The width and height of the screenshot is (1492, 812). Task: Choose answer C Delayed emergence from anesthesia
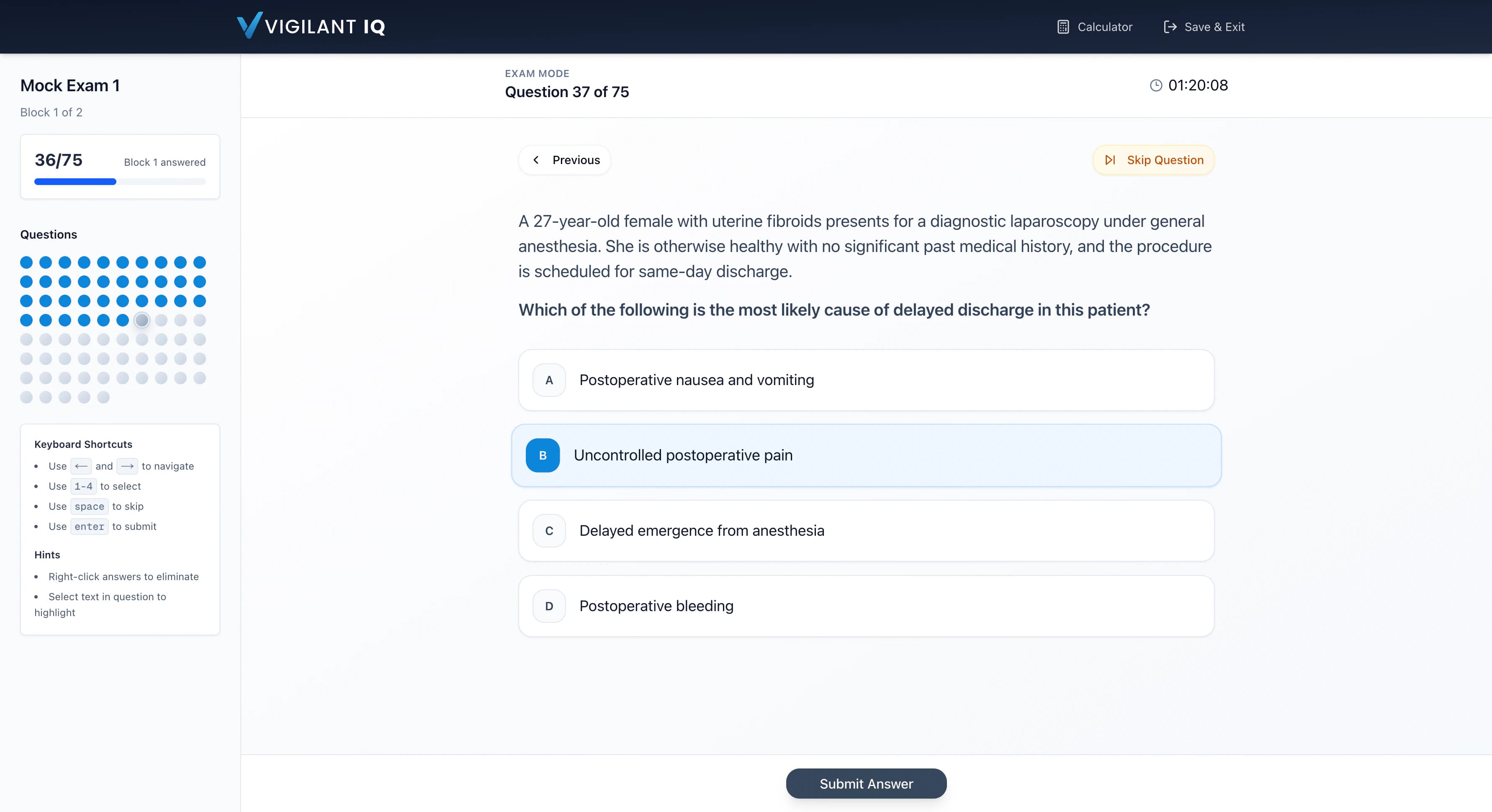(866, 531)
